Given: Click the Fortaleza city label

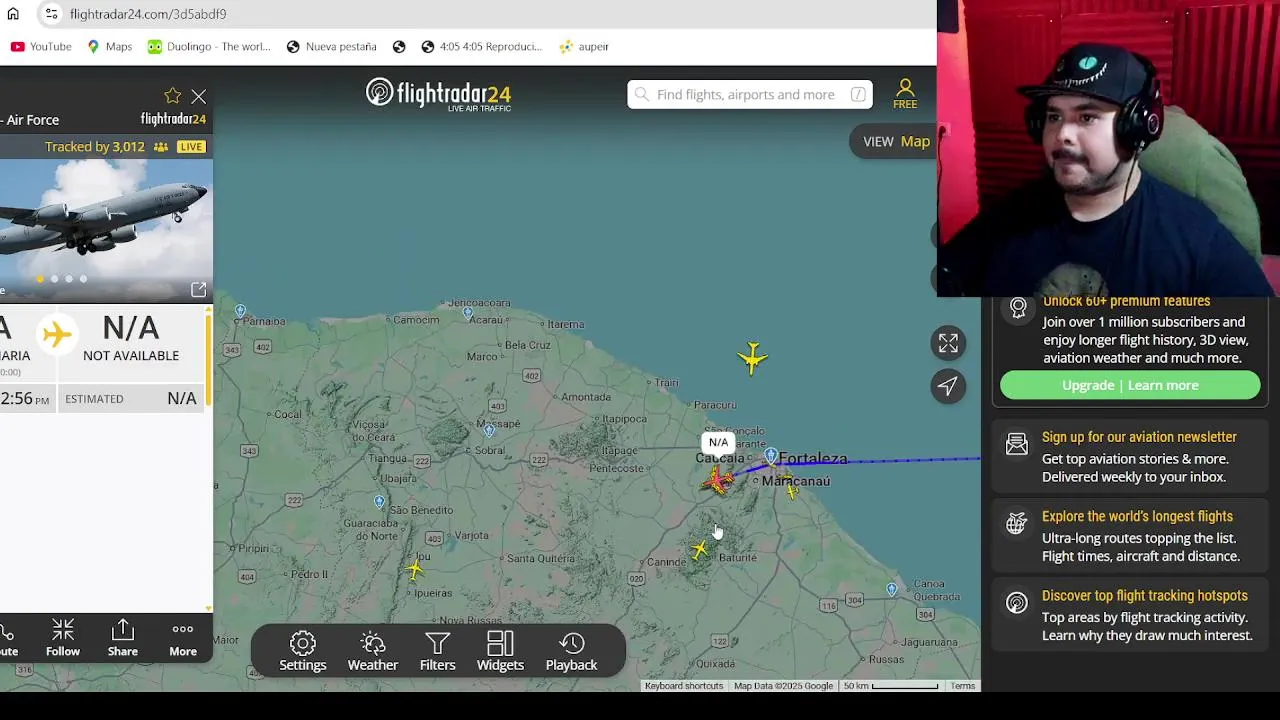Looking at the screenshot, I should point(813,459).
